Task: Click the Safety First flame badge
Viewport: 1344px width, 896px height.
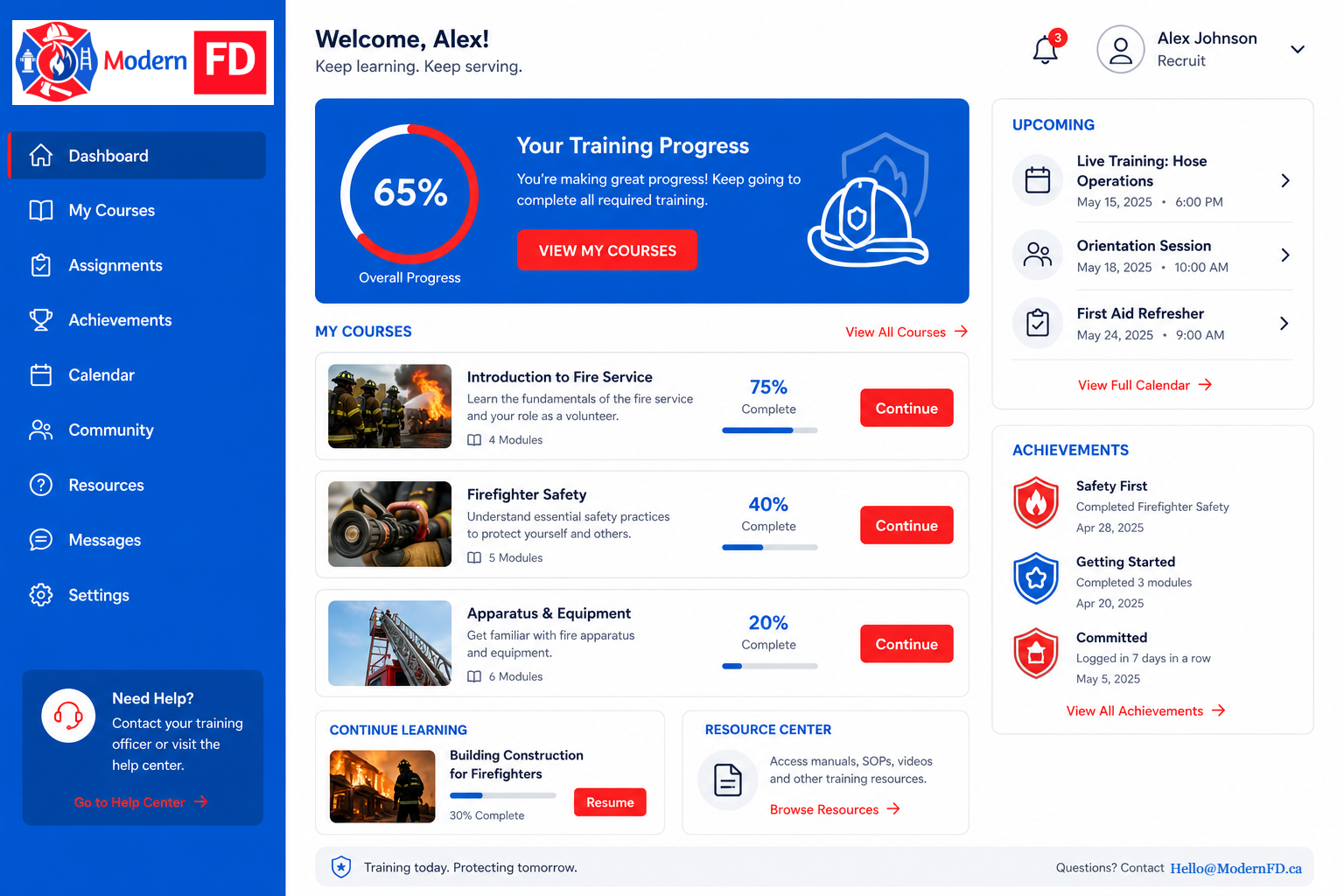Action: click(1036, 502)
